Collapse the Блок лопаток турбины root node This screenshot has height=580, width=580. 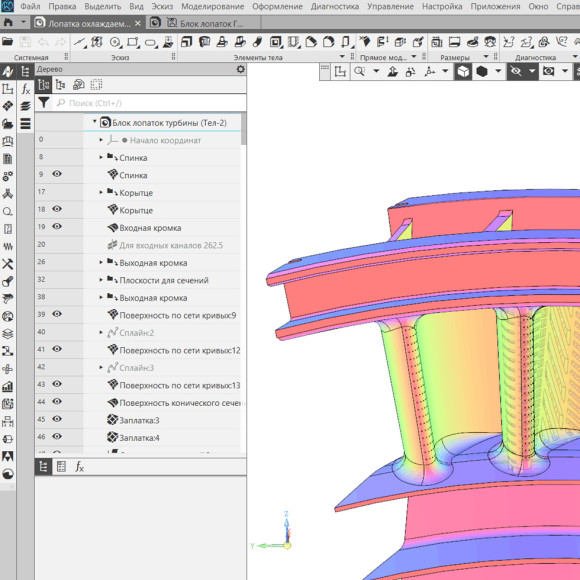[95, 121]
